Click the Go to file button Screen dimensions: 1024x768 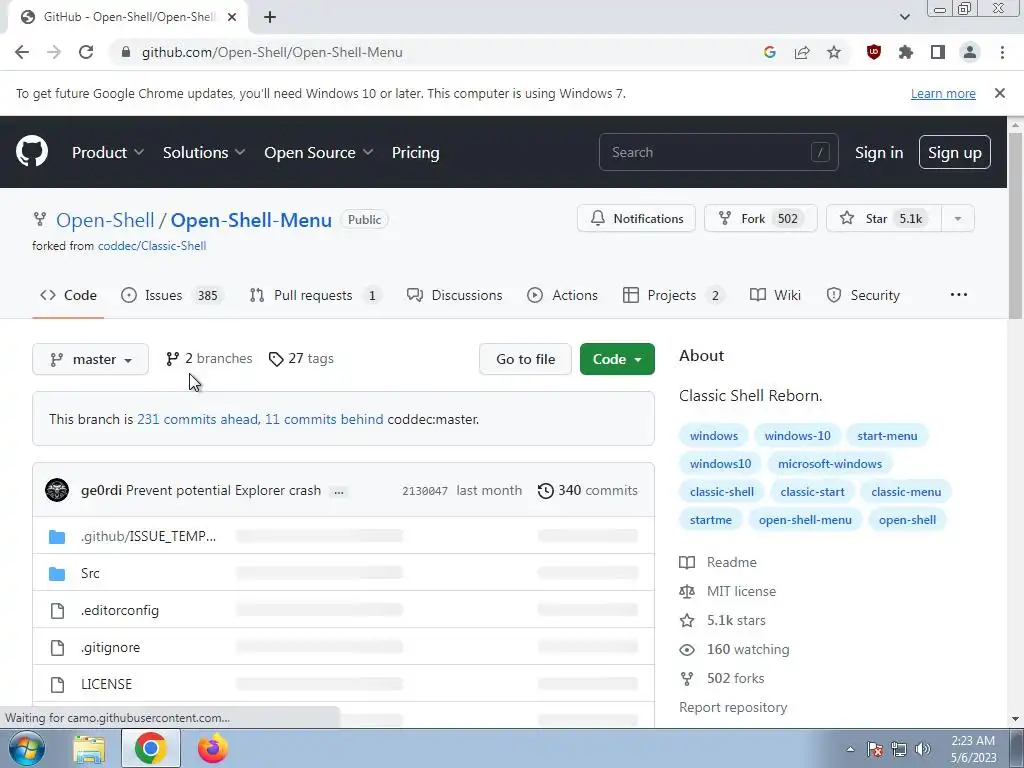(x=525, y=359)
